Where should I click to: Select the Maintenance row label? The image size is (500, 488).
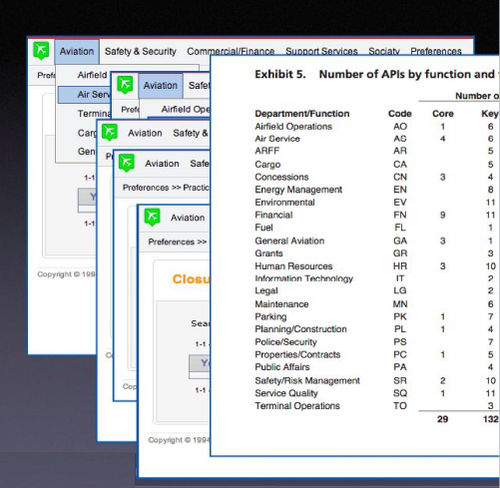pos(282,304)
